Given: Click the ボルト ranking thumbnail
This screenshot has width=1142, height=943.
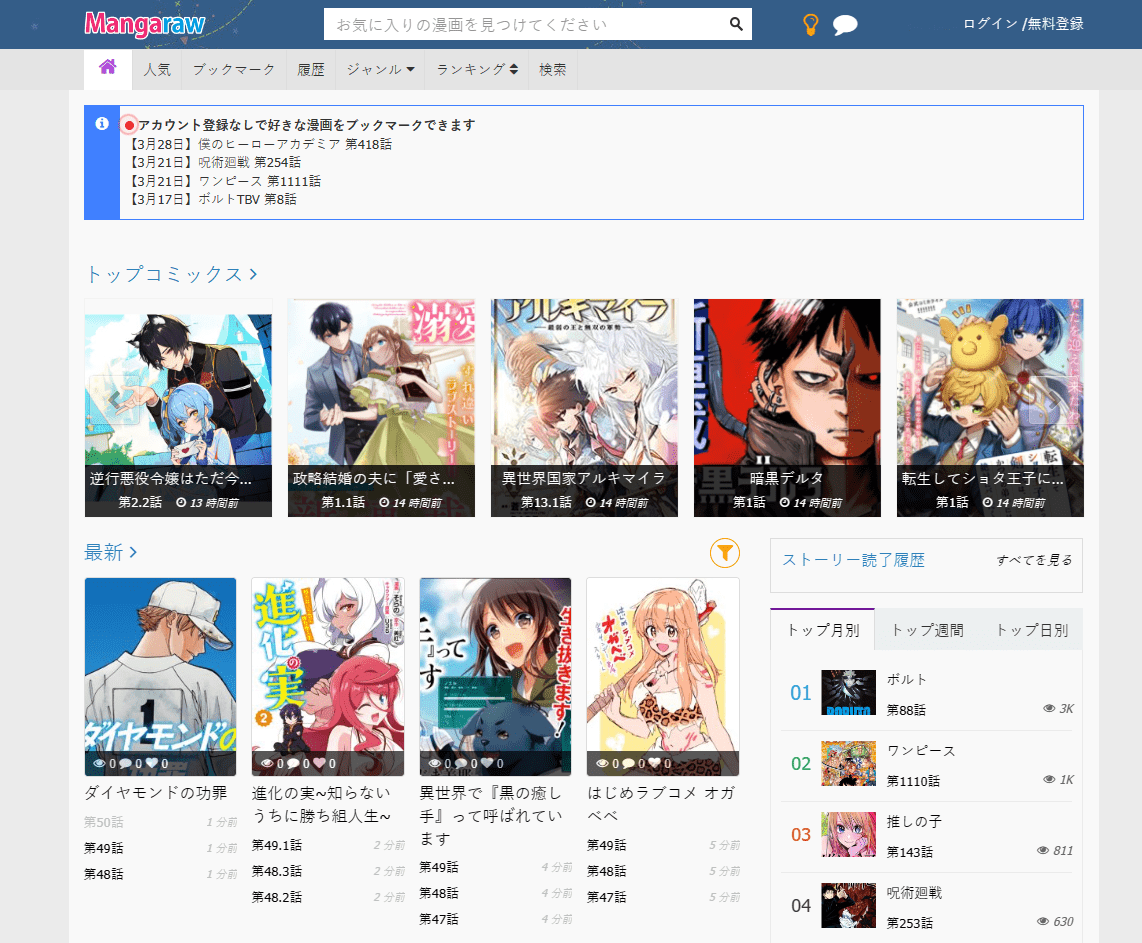Looking at the screenshot, I should [x=848, y=693].
